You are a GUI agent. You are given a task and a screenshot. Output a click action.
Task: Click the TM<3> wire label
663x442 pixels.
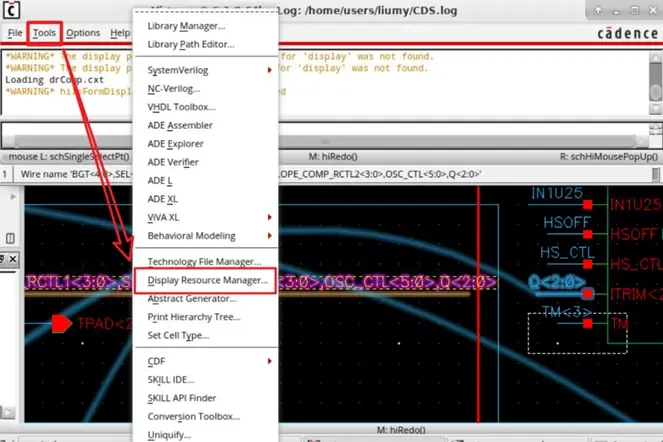coord(566,312)
